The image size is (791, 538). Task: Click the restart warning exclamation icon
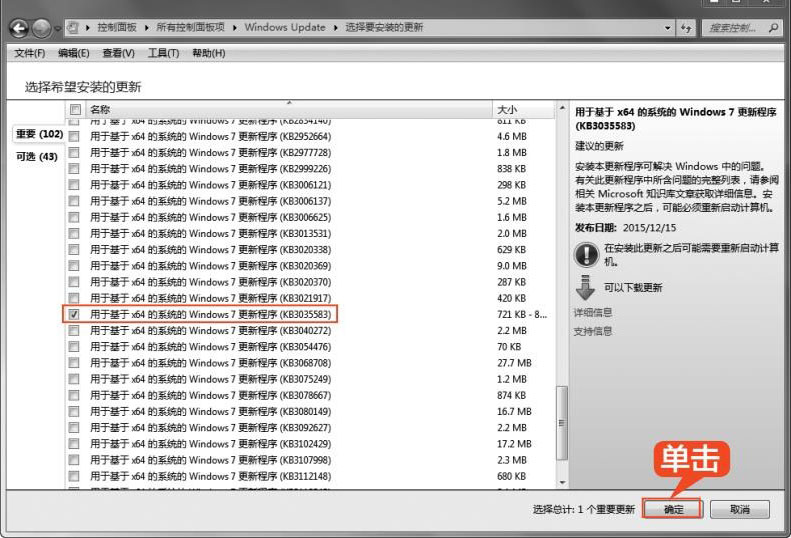pyautogui.click(x=586, y=254)
